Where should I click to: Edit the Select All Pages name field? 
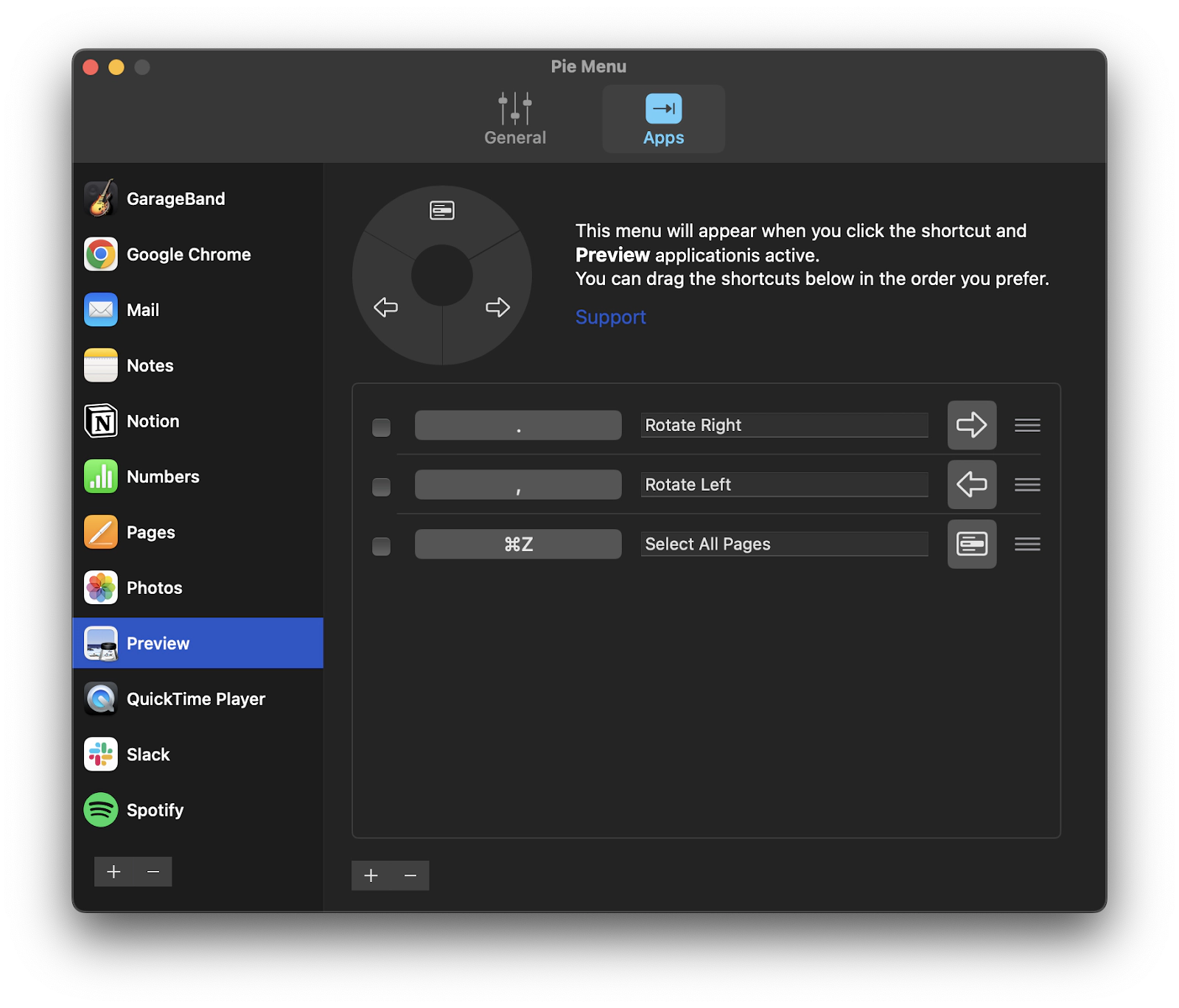pyautogui.click(x=785, y=544)
